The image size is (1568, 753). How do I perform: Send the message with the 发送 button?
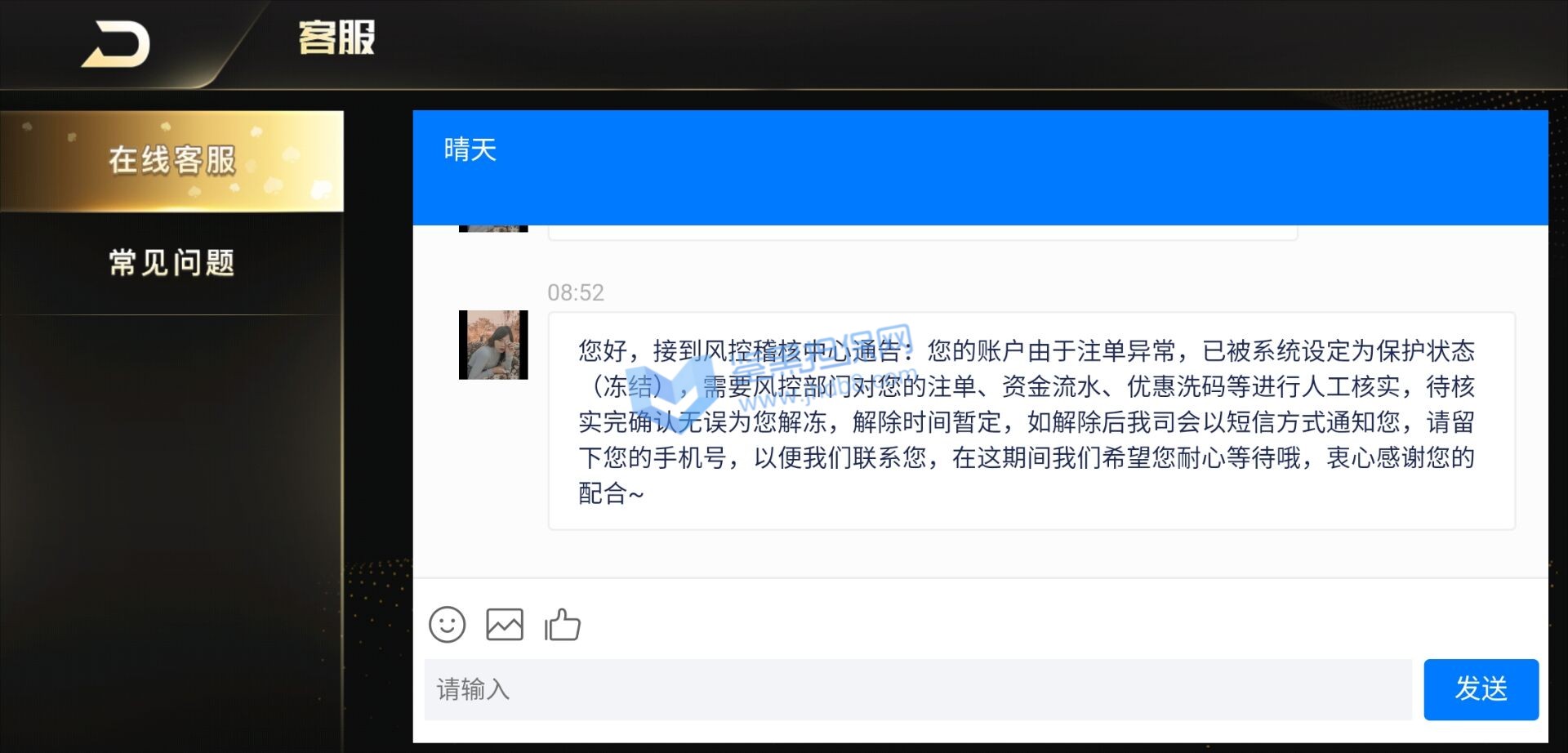coord(1481,689)
